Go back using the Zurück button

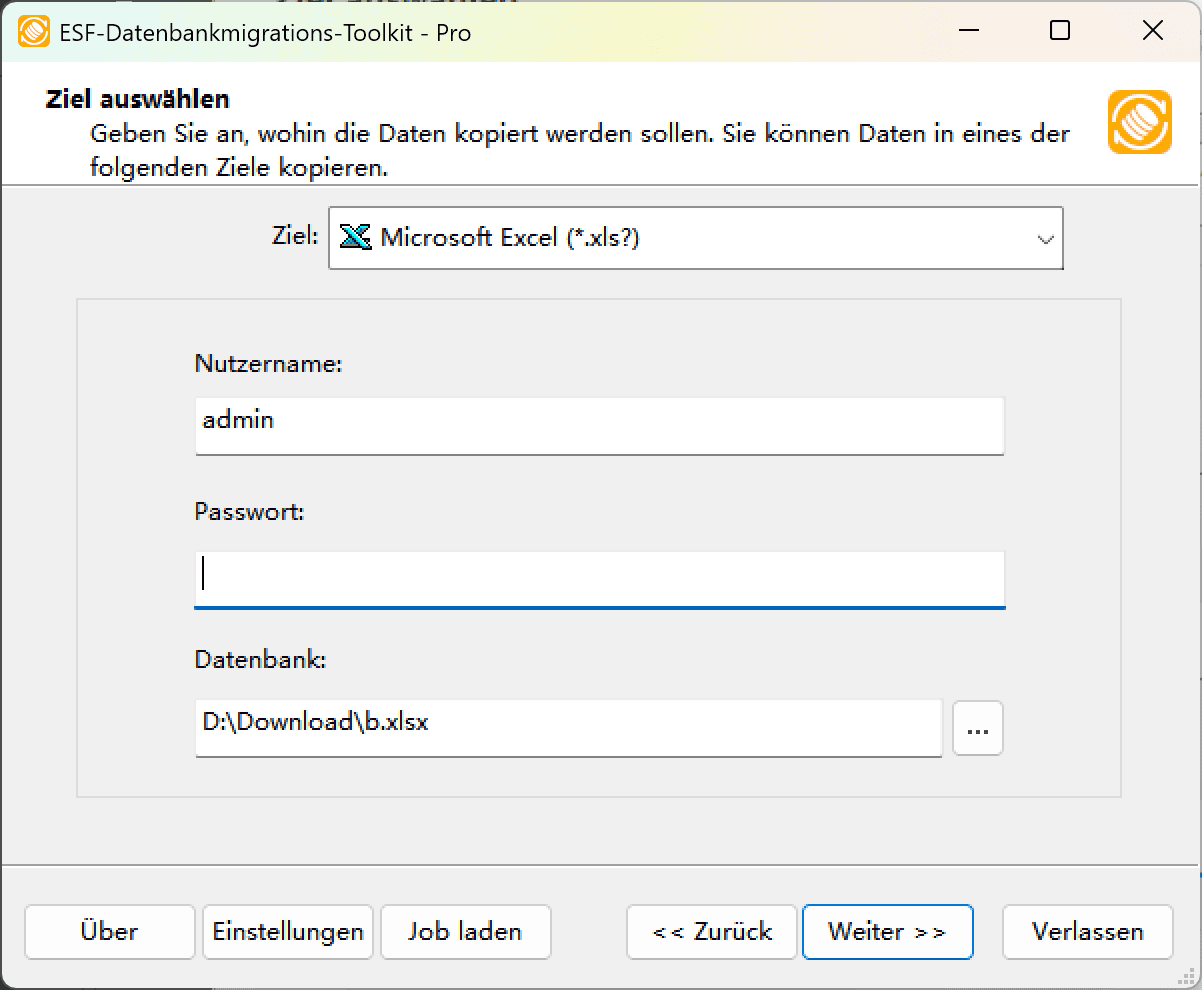[x=711, y=931]
